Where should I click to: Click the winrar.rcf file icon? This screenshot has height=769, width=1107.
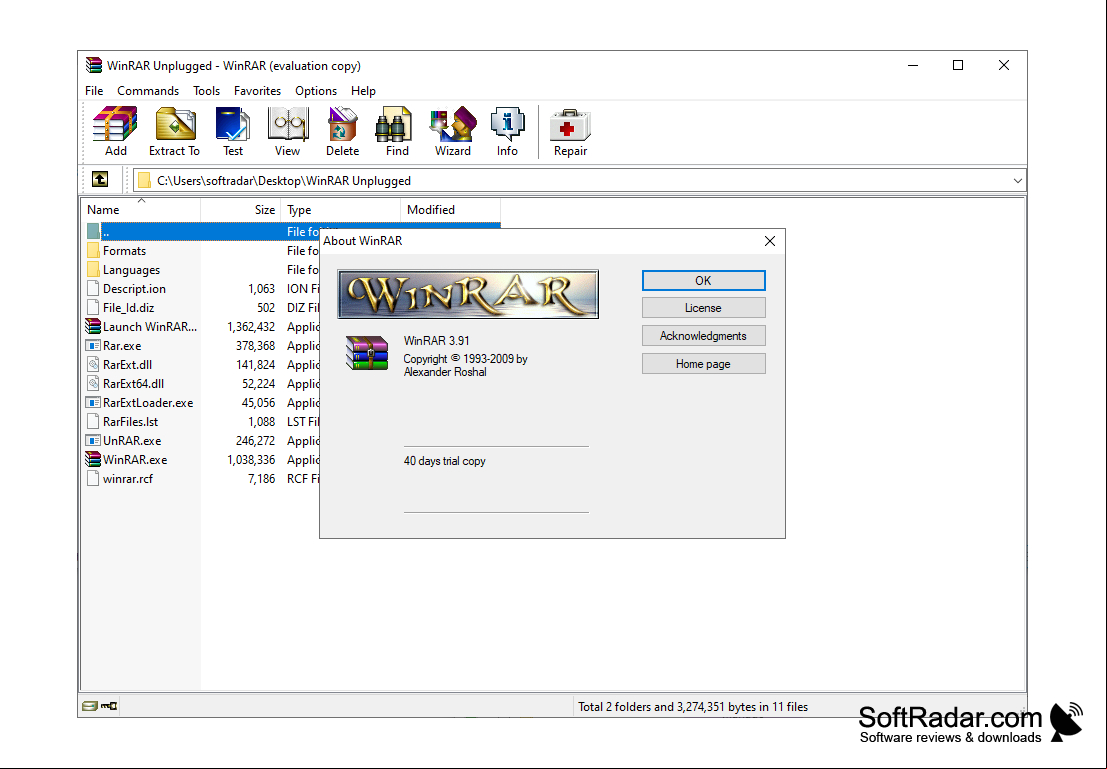93,479
